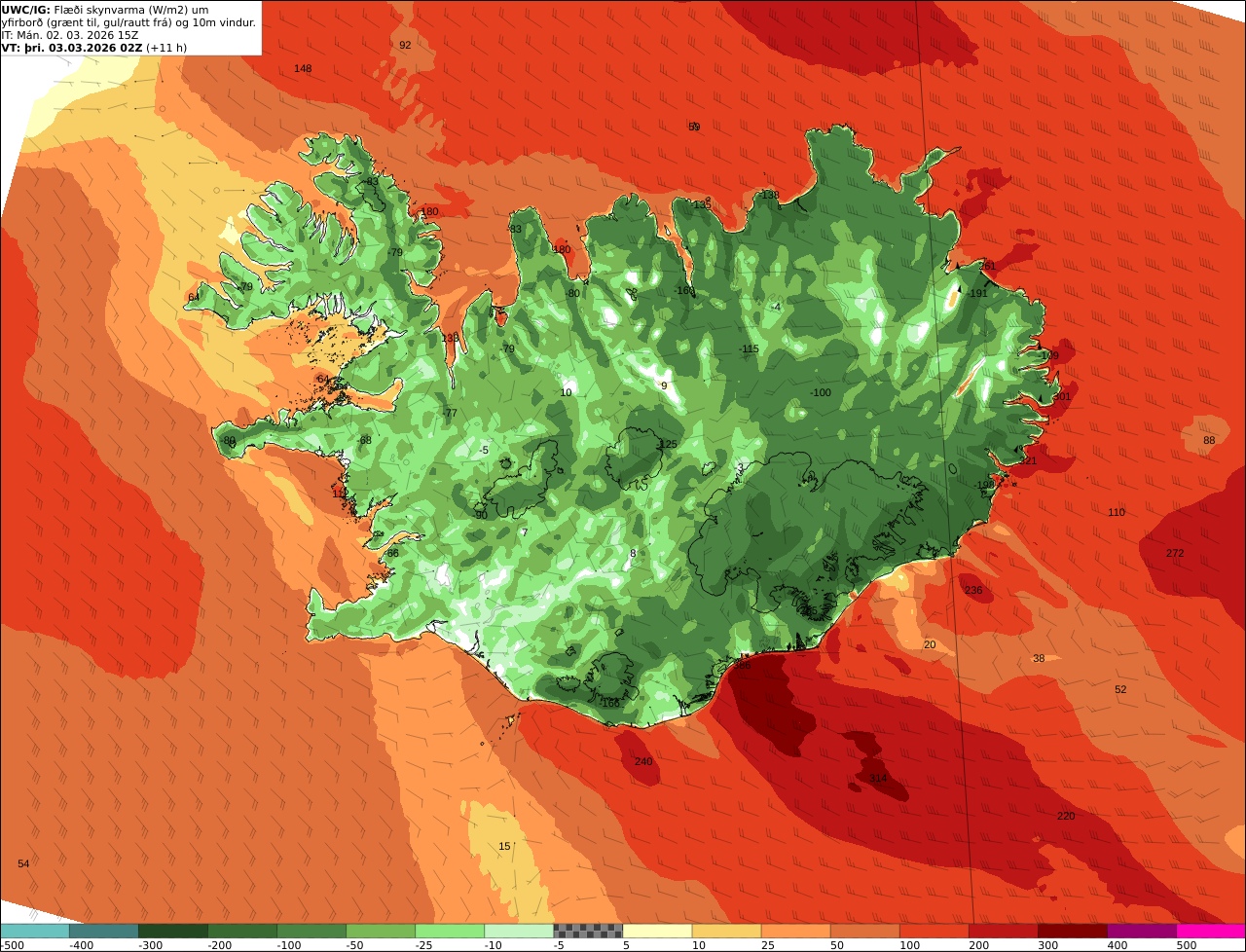Click the '-66' value on the map
Viewport: 1246px width, 952px height.
(392, 553)
